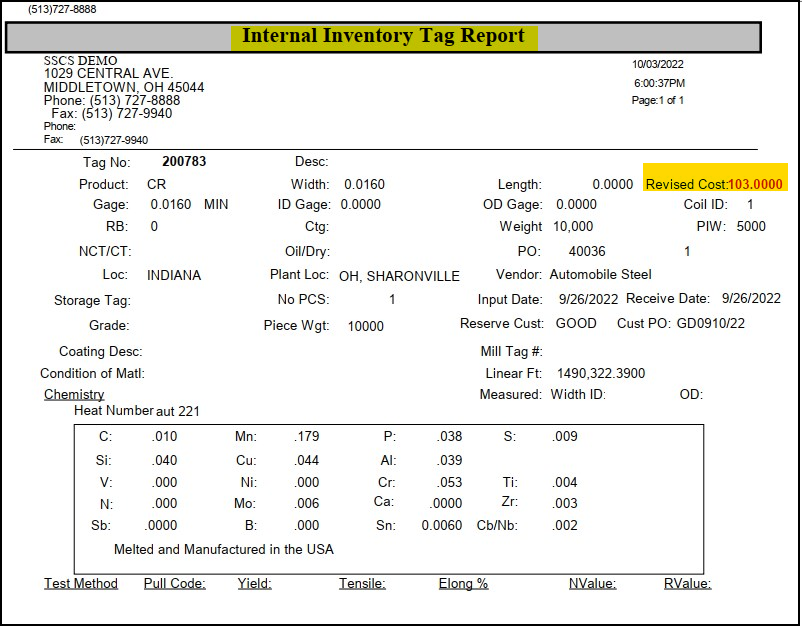Screen dimensions: 802x630
Task: Click the Linear Ft value 1490,322.3900
Action: pos(601,373)
